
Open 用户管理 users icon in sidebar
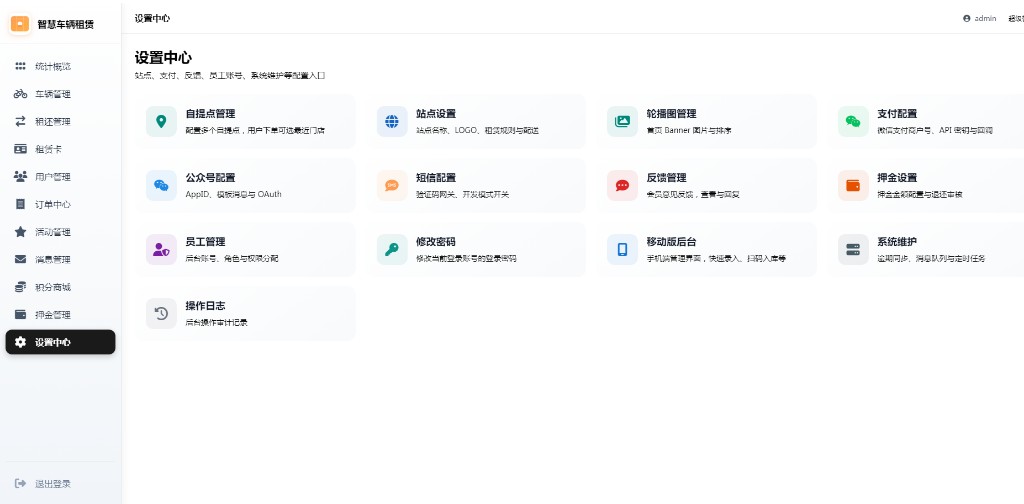(20, 176)
